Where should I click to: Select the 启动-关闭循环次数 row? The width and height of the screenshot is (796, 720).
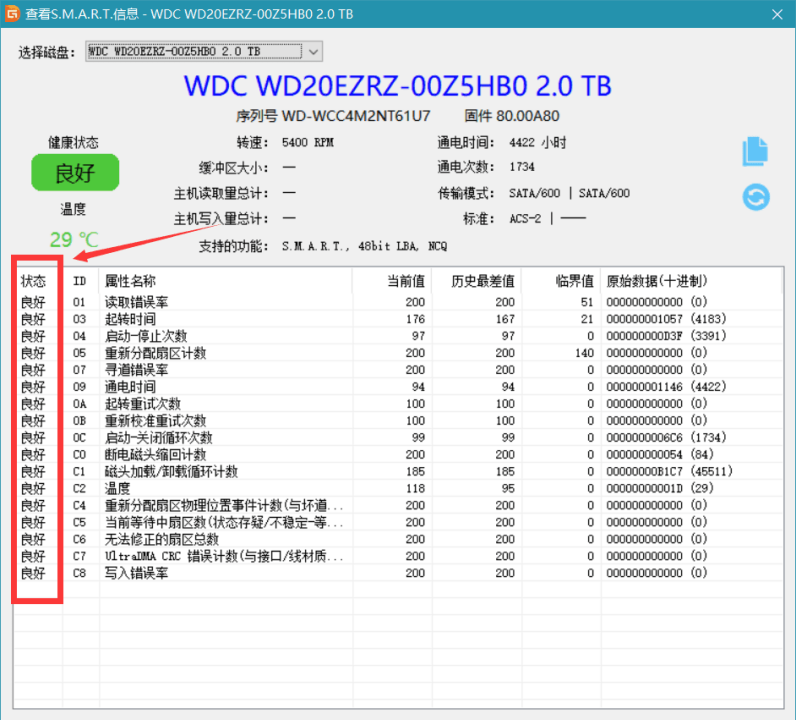pyautogui.click(x=398, y=437)
